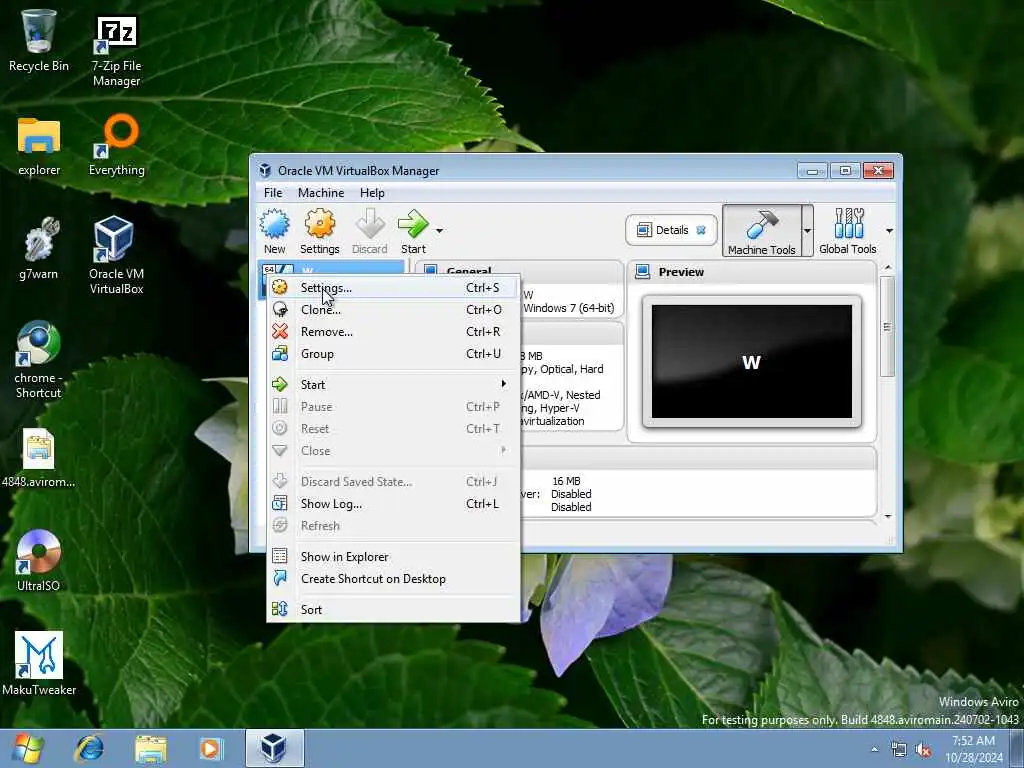Viewport: 1024px width, 768px height.
Task: Choose Clone... in the context menu
Action: click(394, 310)
